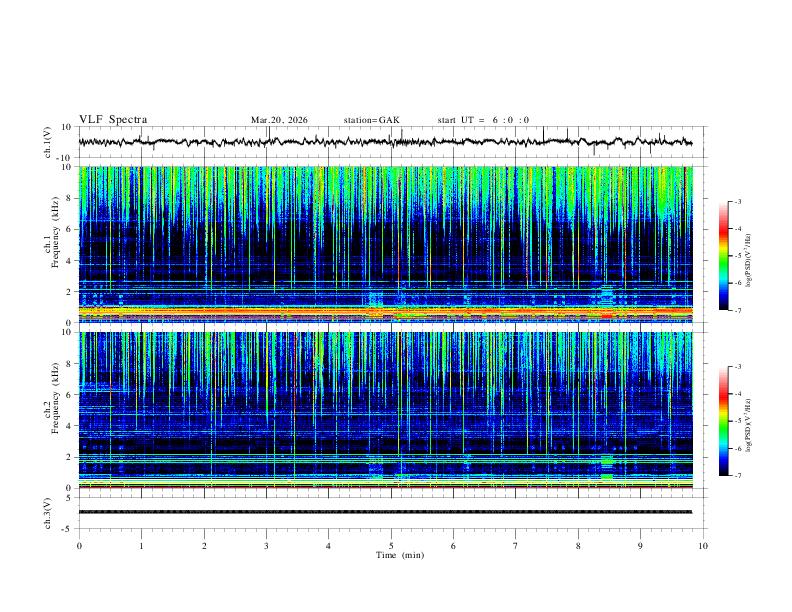The height and width of the screenshot is (612, 792).
Task: Click the '0' tick on Time axis
Action: click(79, 546)
